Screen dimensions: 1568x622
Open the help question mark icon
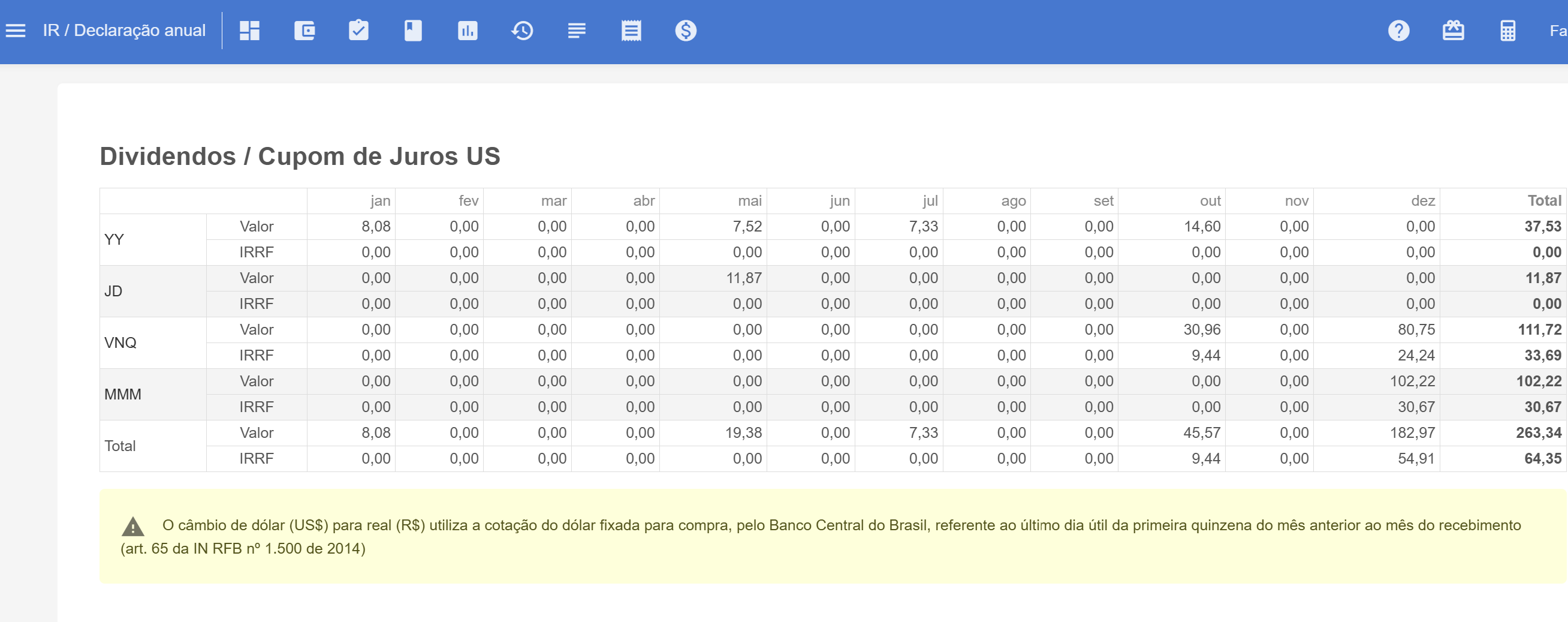click(1399, 31)
